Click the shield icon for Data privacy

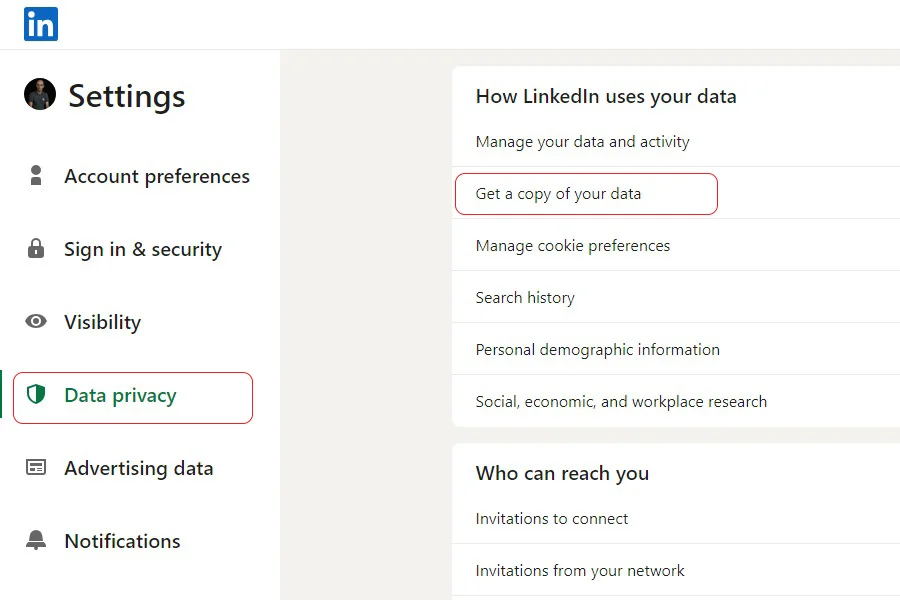point(36,394)
